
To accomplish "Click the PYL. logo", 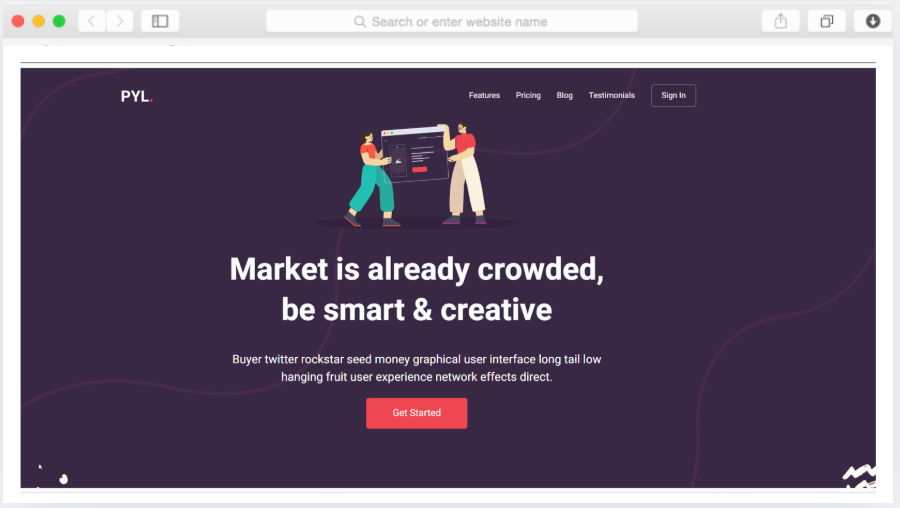I will (137, 96).
